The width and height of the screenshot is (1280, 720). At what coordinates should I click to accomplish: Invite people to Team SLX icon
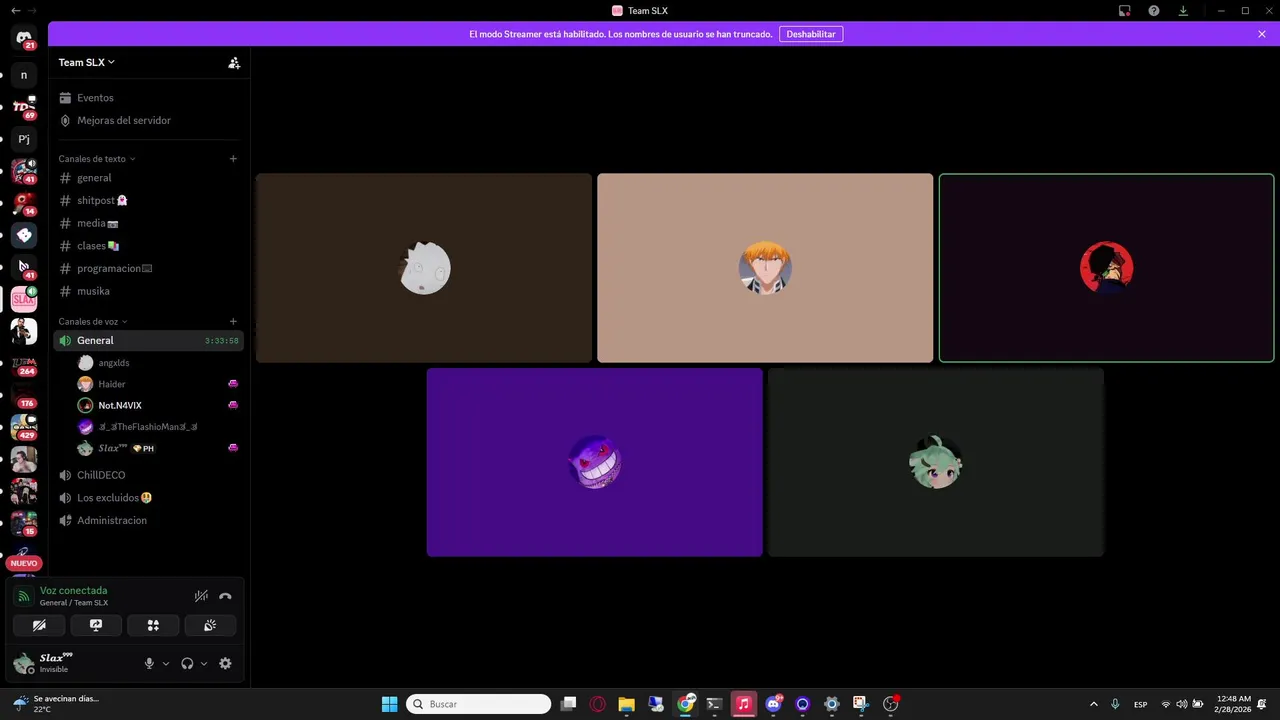pos(234,62)
